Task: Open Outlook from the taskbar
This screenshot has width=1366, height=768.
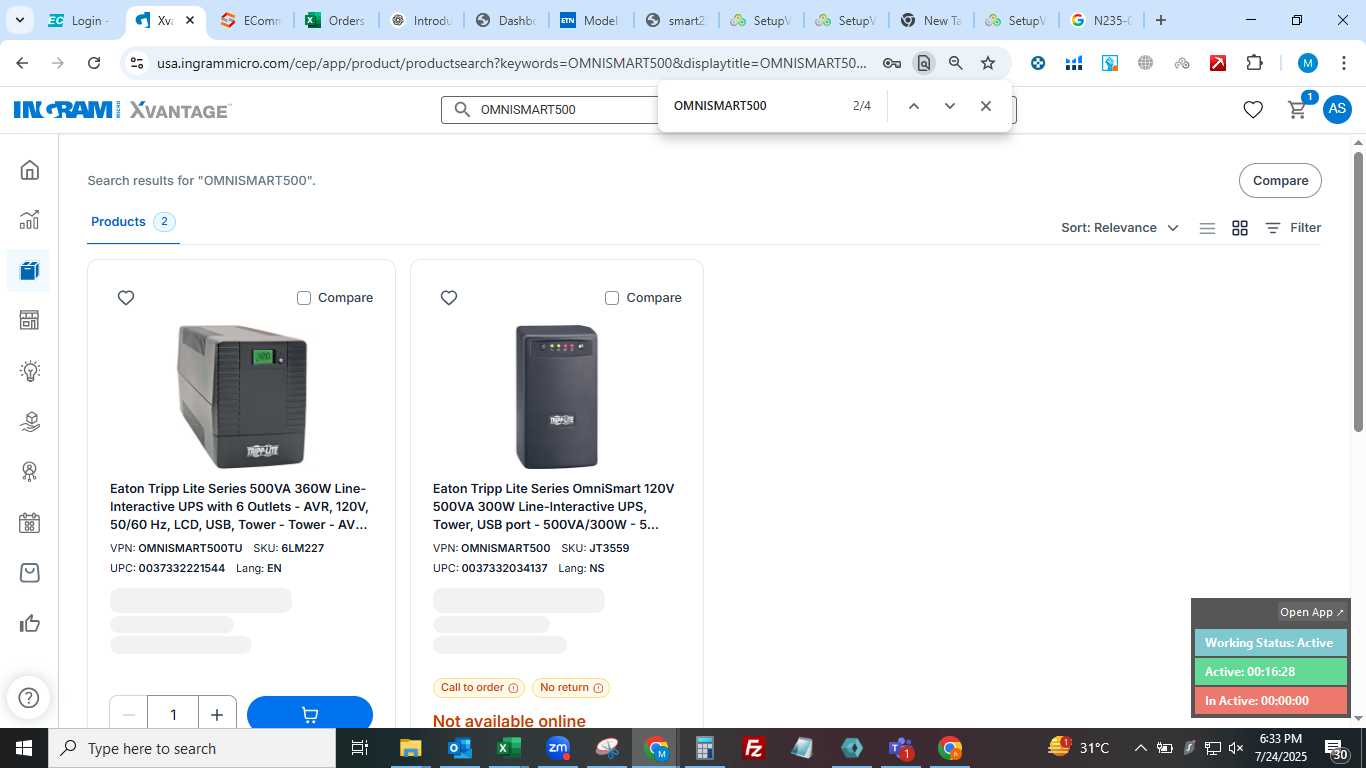Action: (x=460, y=748)
